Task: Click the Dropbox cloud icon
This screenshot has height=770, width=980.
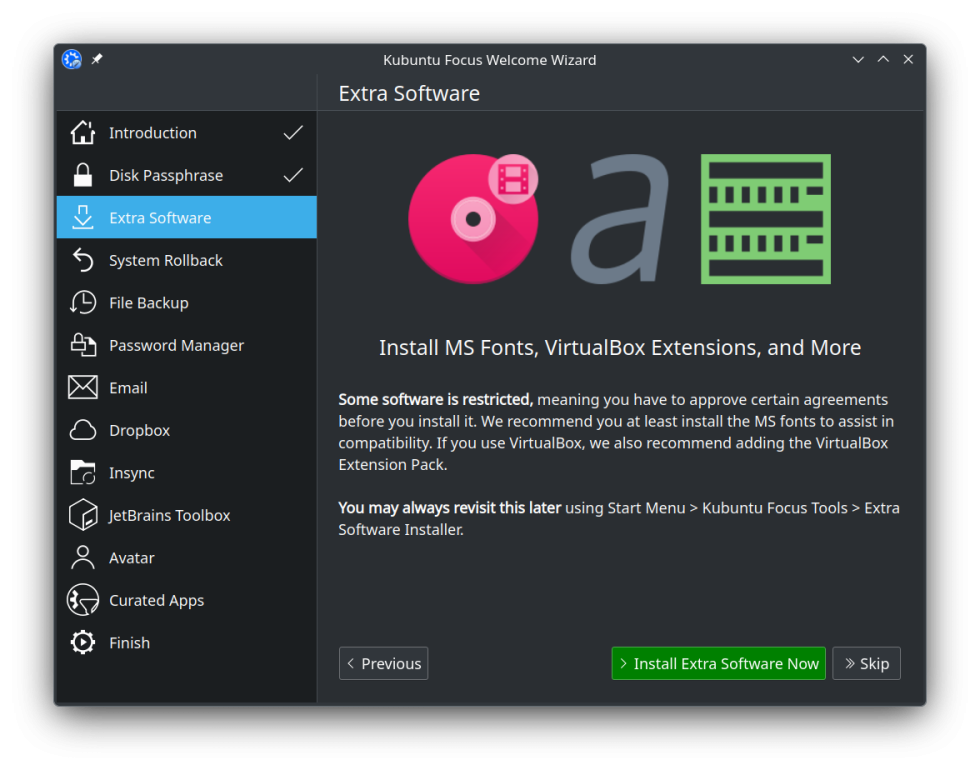Action: [x=82, y=430]
